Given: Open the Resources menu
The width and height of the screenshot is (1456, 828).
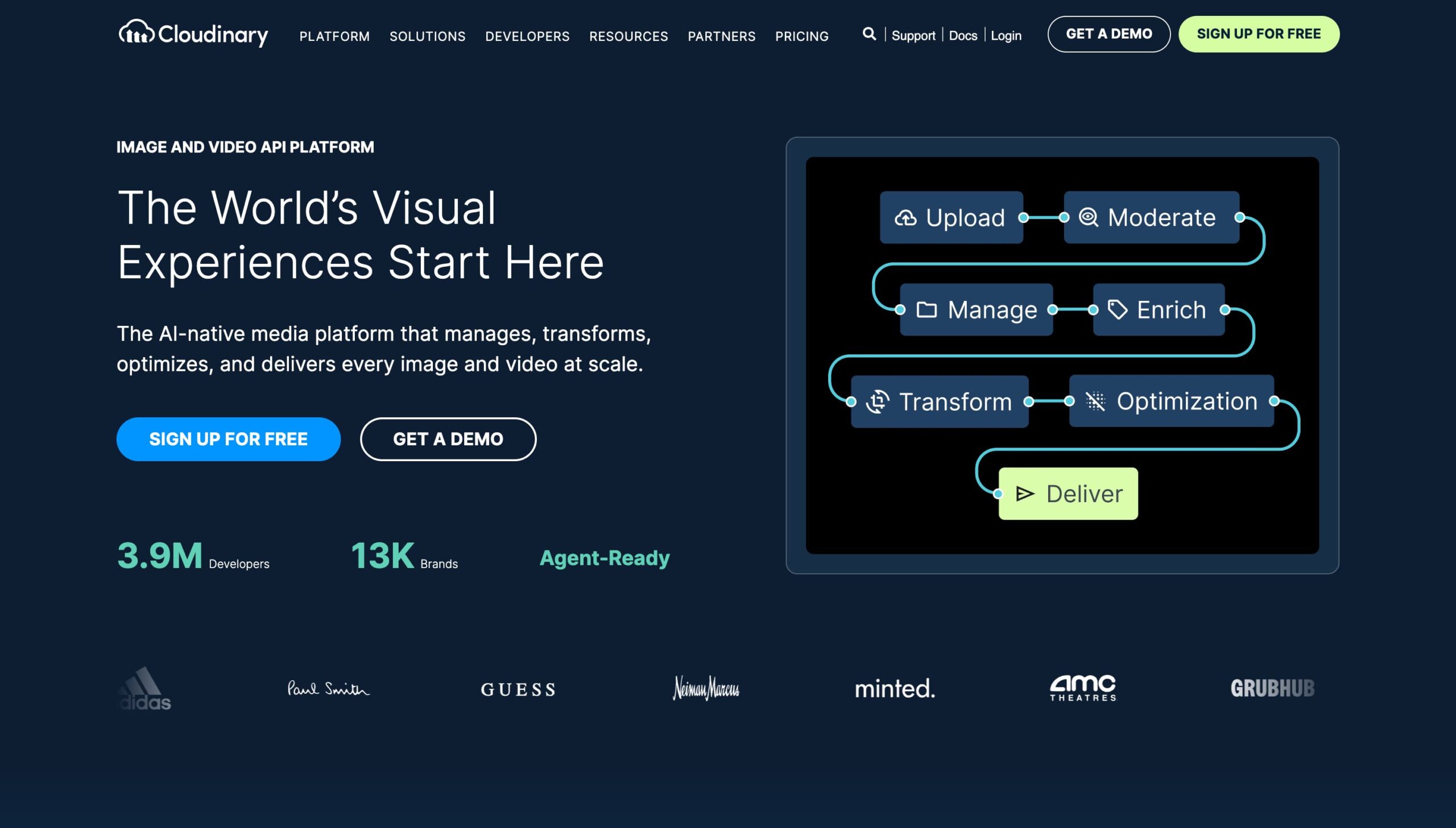Looking at the screenshot, I should click(628, 36).
